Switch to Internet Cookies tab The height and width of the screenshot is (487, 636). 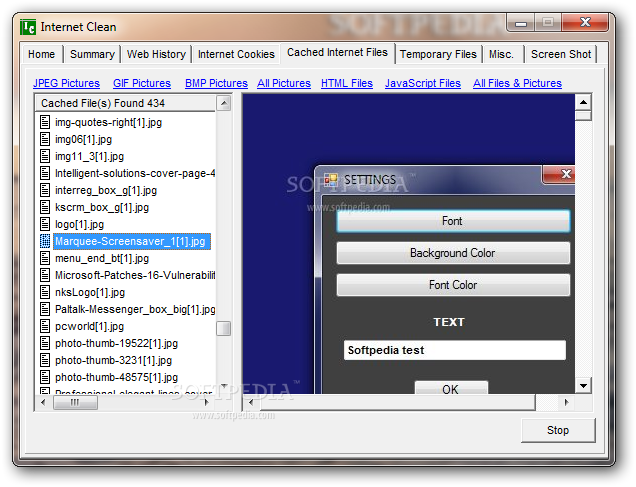point(236,54)
